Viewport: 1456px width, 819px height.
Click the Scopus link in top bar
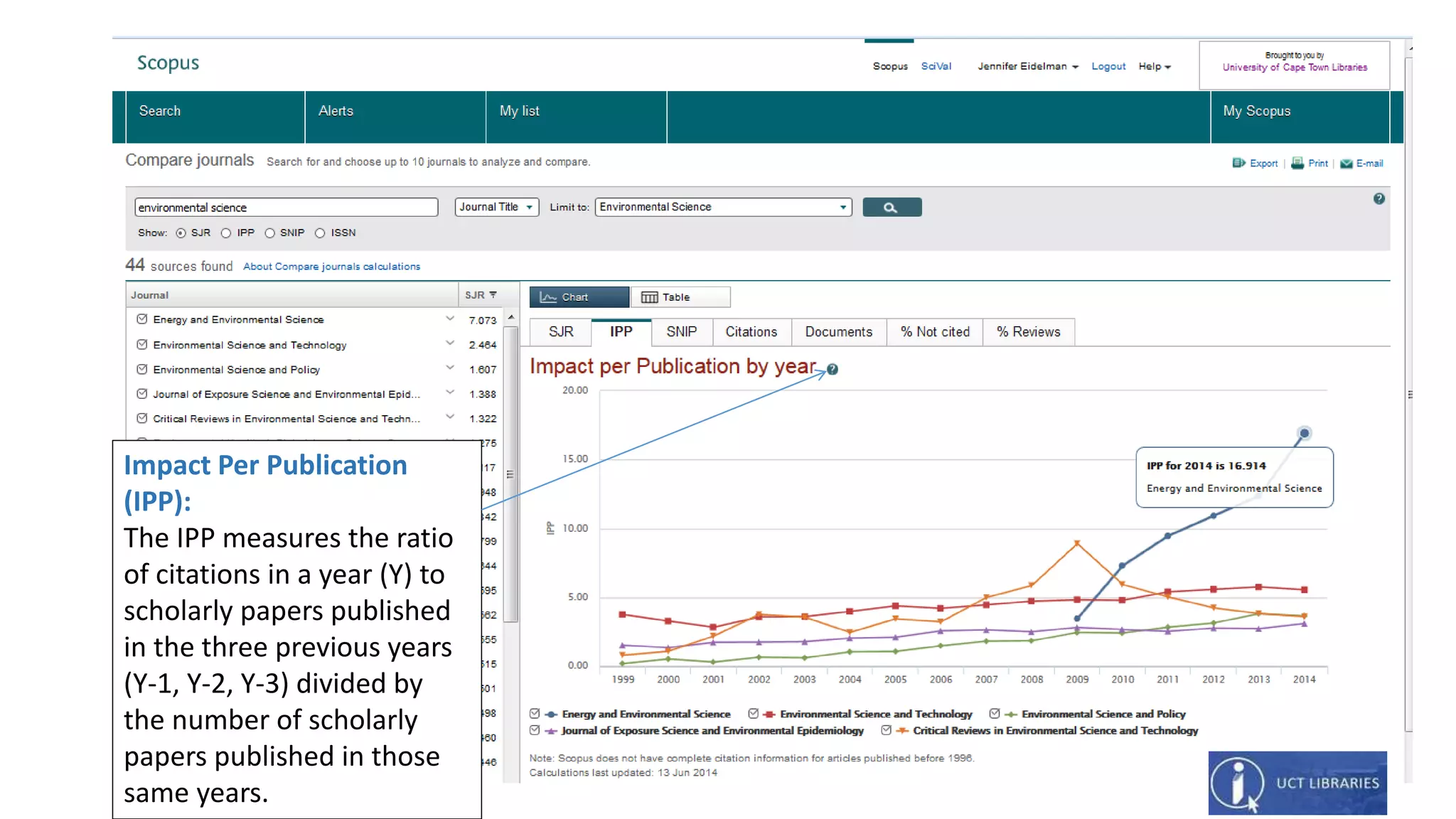[890, 66]
